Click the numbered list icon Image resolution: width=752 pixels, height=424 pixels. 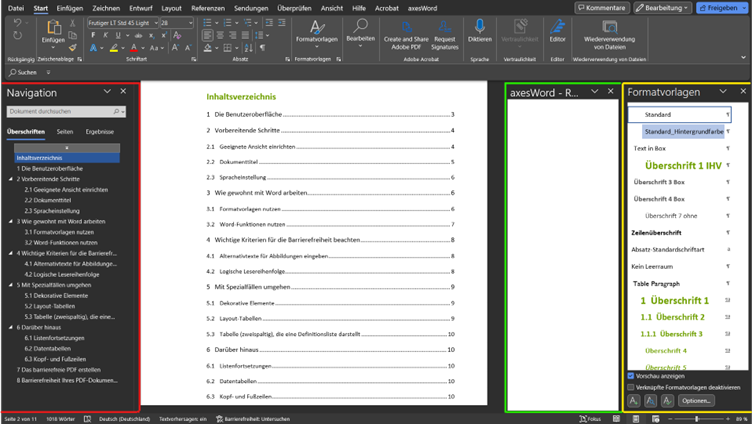point(227,23)
